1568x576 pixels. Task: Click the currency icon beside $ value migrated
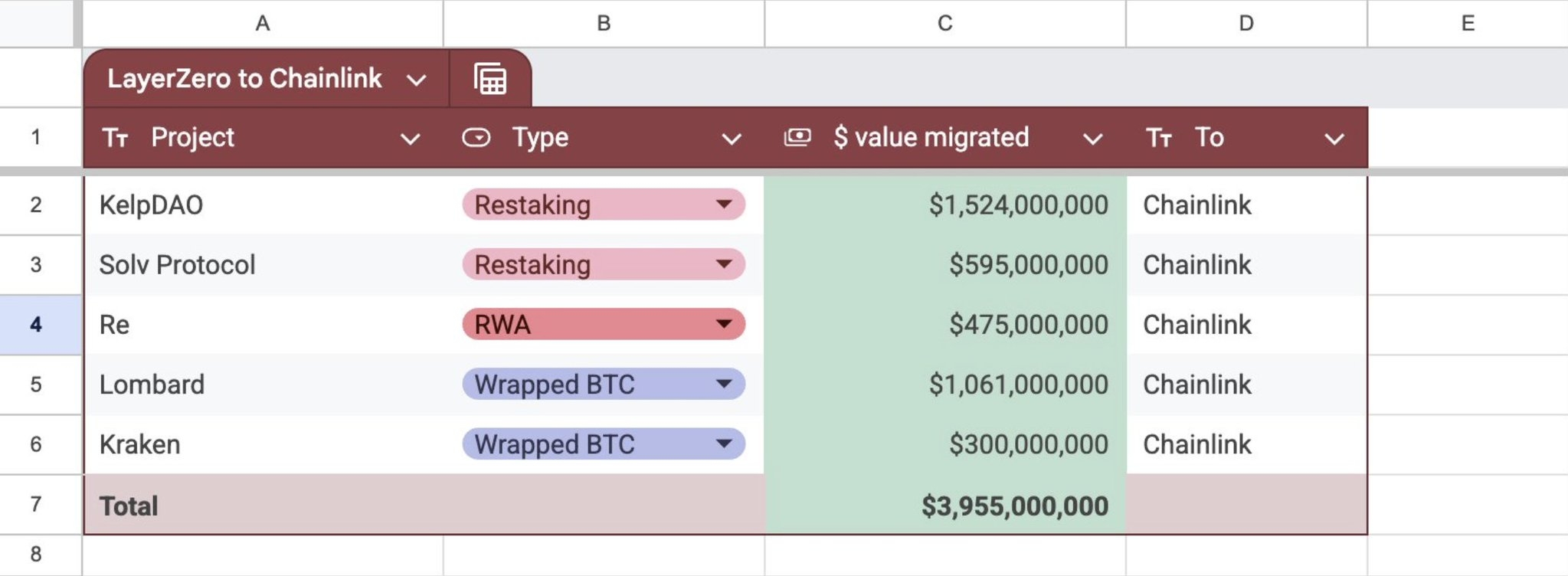click(797, 137)
